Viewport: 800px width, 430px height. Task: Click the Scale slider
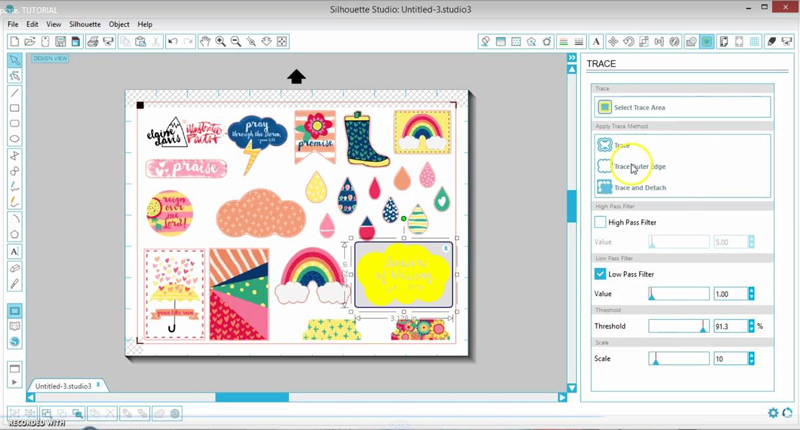pos(679,359)
